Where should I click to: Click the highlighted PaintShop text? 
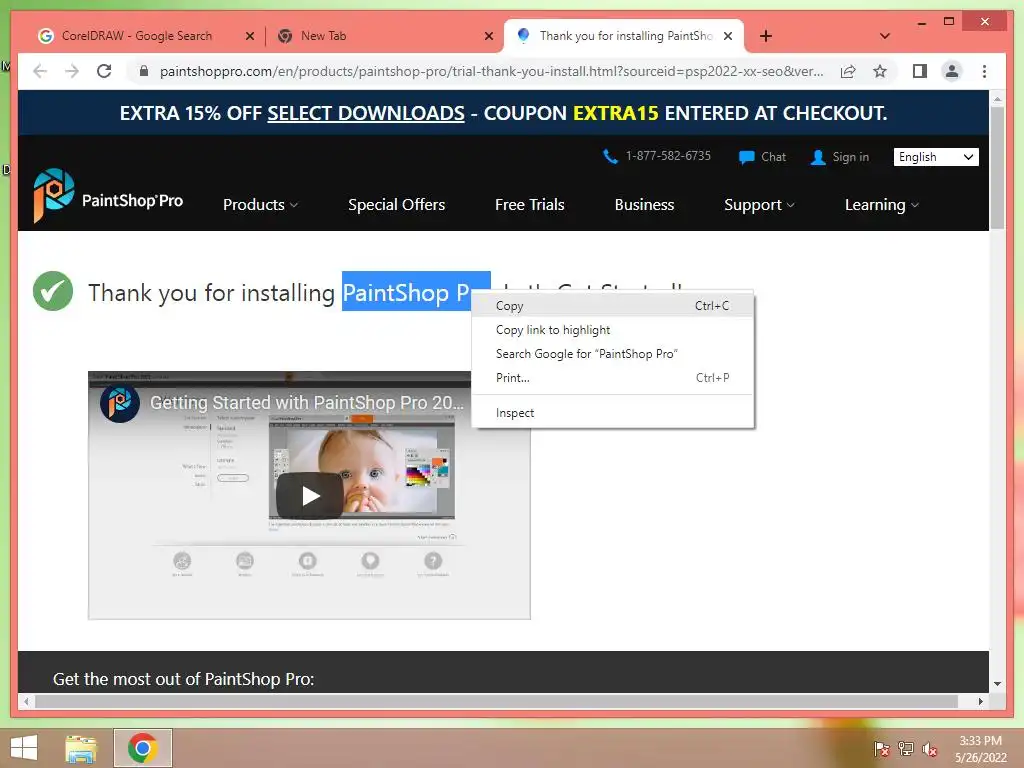click(x=406, y=293)
